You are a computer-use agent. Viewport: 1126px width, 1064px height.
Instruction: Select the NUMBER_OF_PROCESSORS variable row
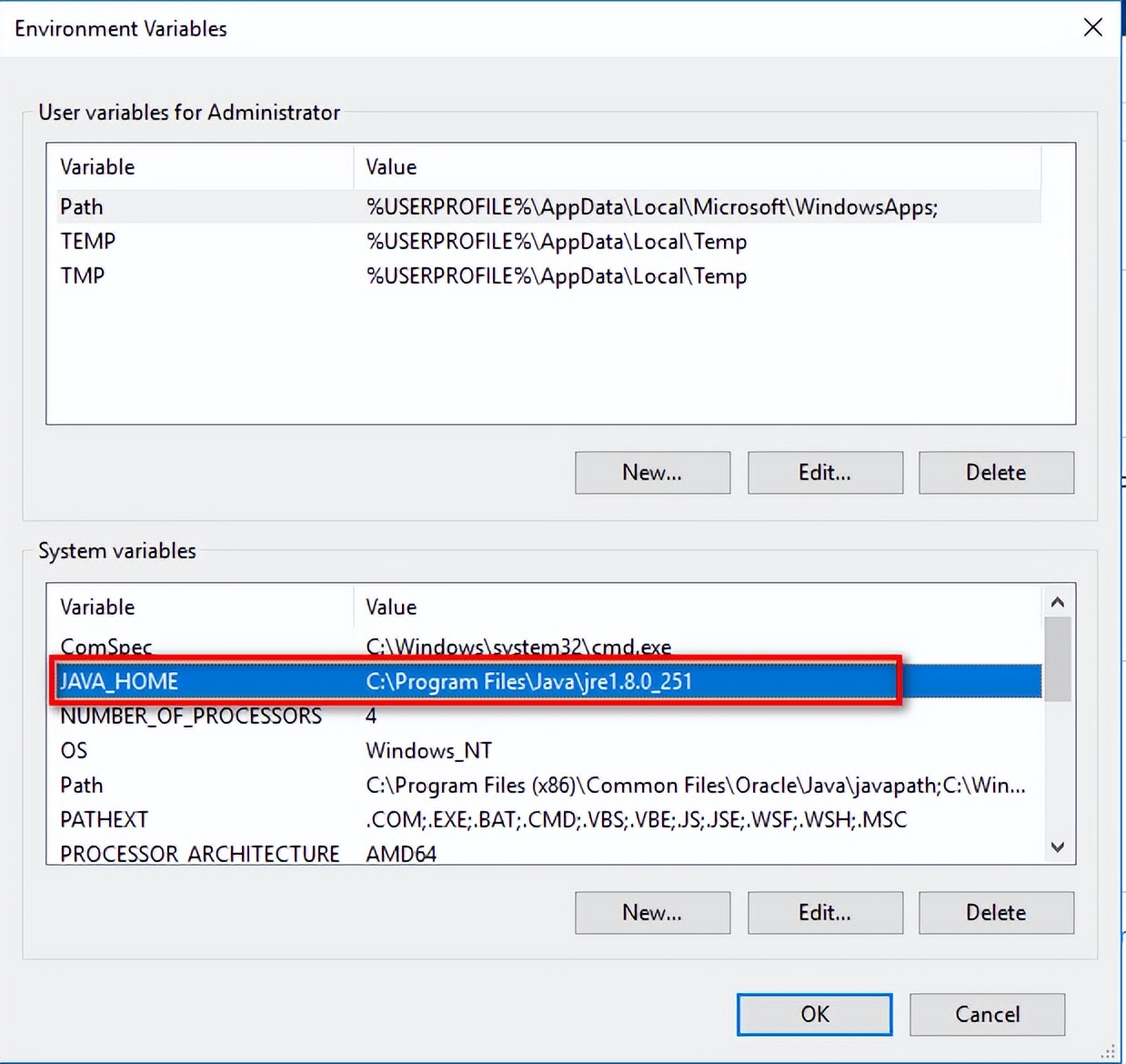pos(548,716)
